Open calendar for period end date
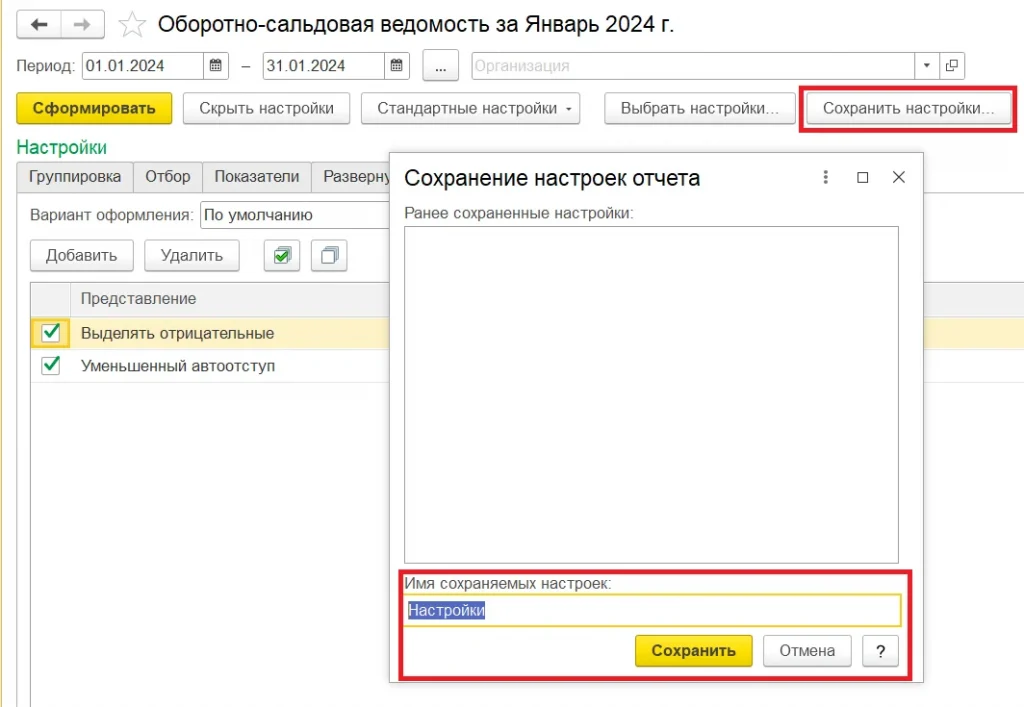Viewport: 1024px width, 707px height. click(397, 66)
